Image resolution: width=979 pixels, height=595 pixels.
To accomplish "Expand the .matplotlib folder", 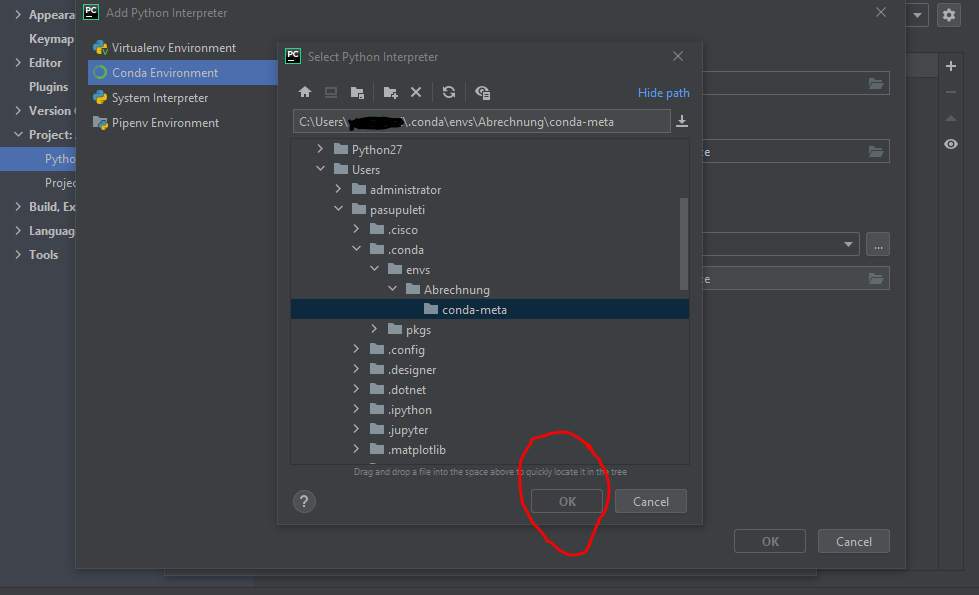I will 357,448.
